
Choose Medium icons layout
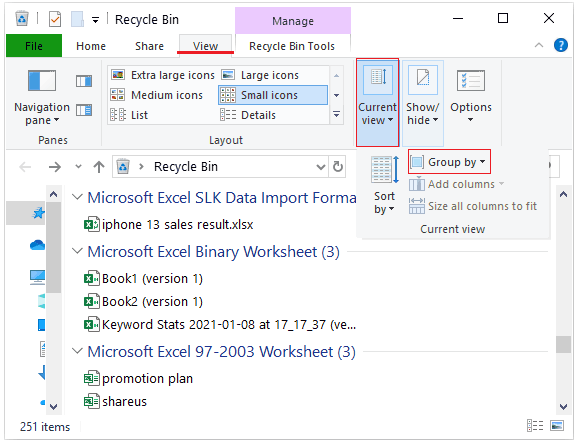click(157, 95)
